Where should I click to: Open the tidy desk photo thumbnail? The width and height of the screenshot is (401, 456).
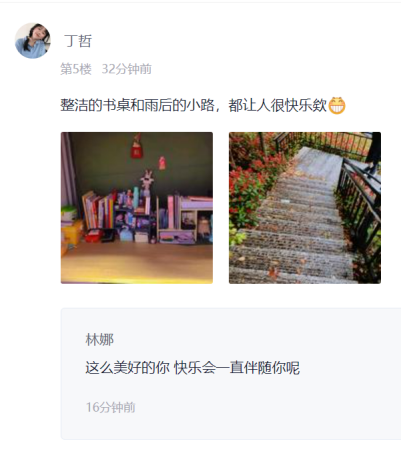tap(137, 208)
